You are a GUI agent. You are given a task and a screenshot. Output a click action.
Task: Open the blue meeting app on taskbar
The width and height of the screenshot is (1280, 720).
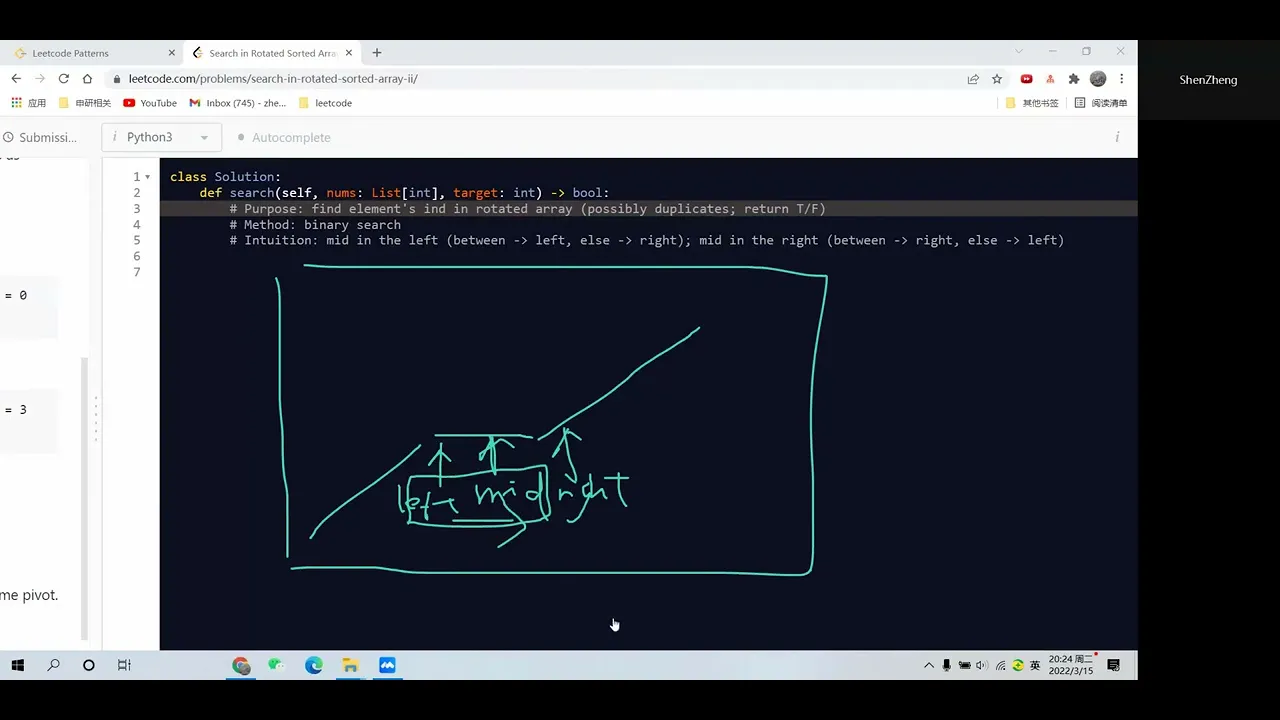pos(387,665)
